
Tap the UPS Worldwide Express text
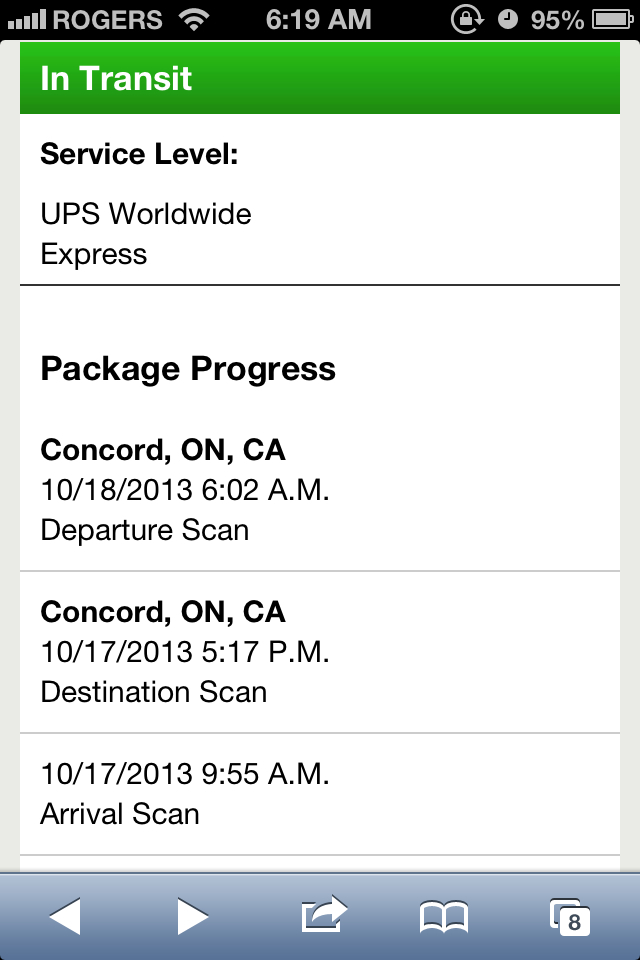[x=145, y=234]
